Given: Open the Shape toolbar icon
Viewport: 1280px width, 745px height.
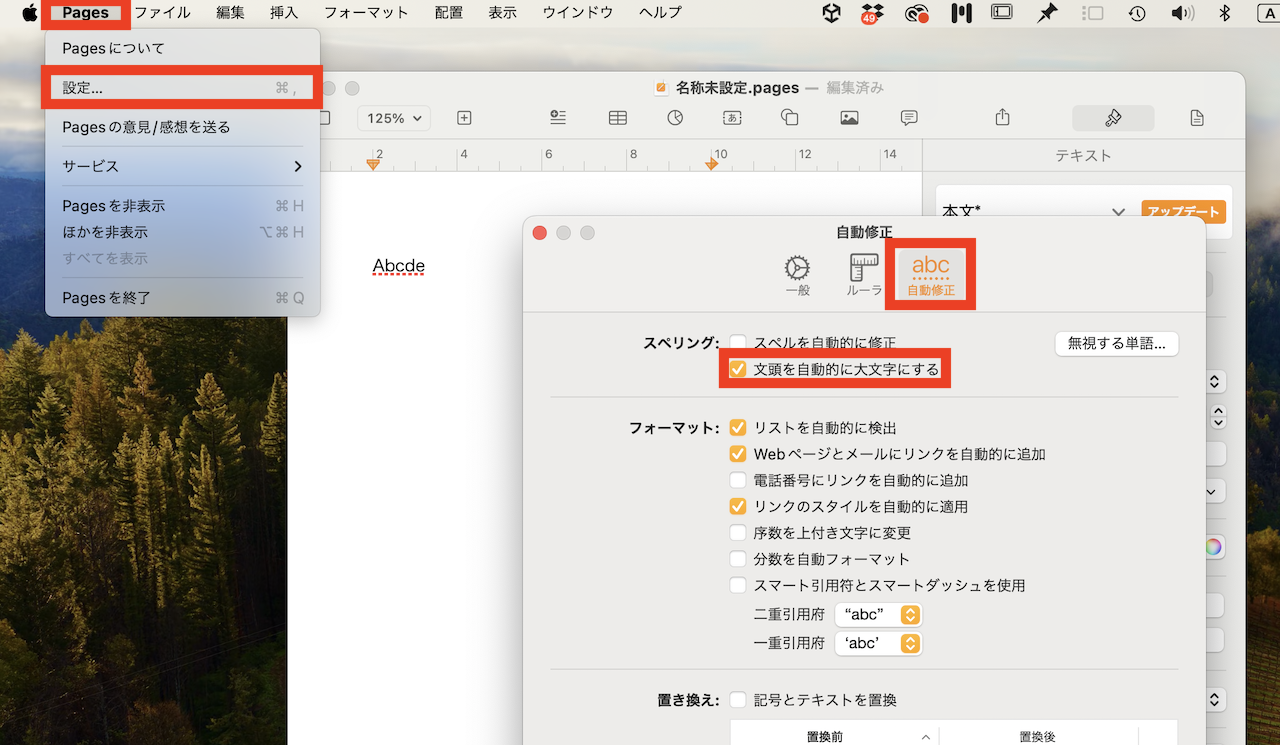Looking at the screenshot, I should pyautogui.click(x=789, y=118).
